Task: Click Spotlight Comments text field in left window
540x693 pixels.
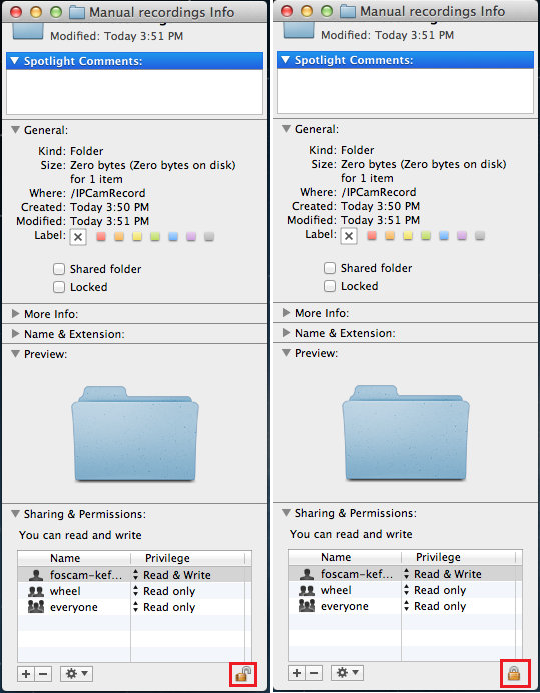Action: click(134, 92)
